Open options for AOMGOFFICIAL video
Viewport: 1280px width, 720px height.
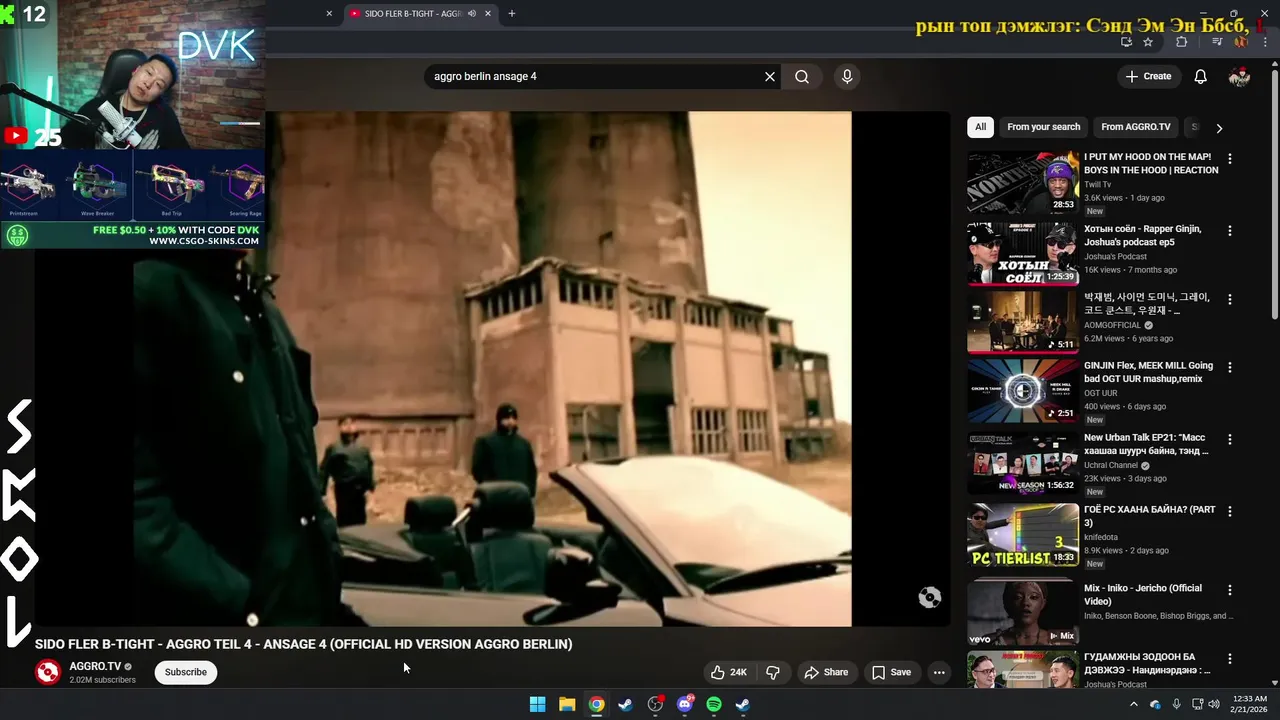point(1230,298)
